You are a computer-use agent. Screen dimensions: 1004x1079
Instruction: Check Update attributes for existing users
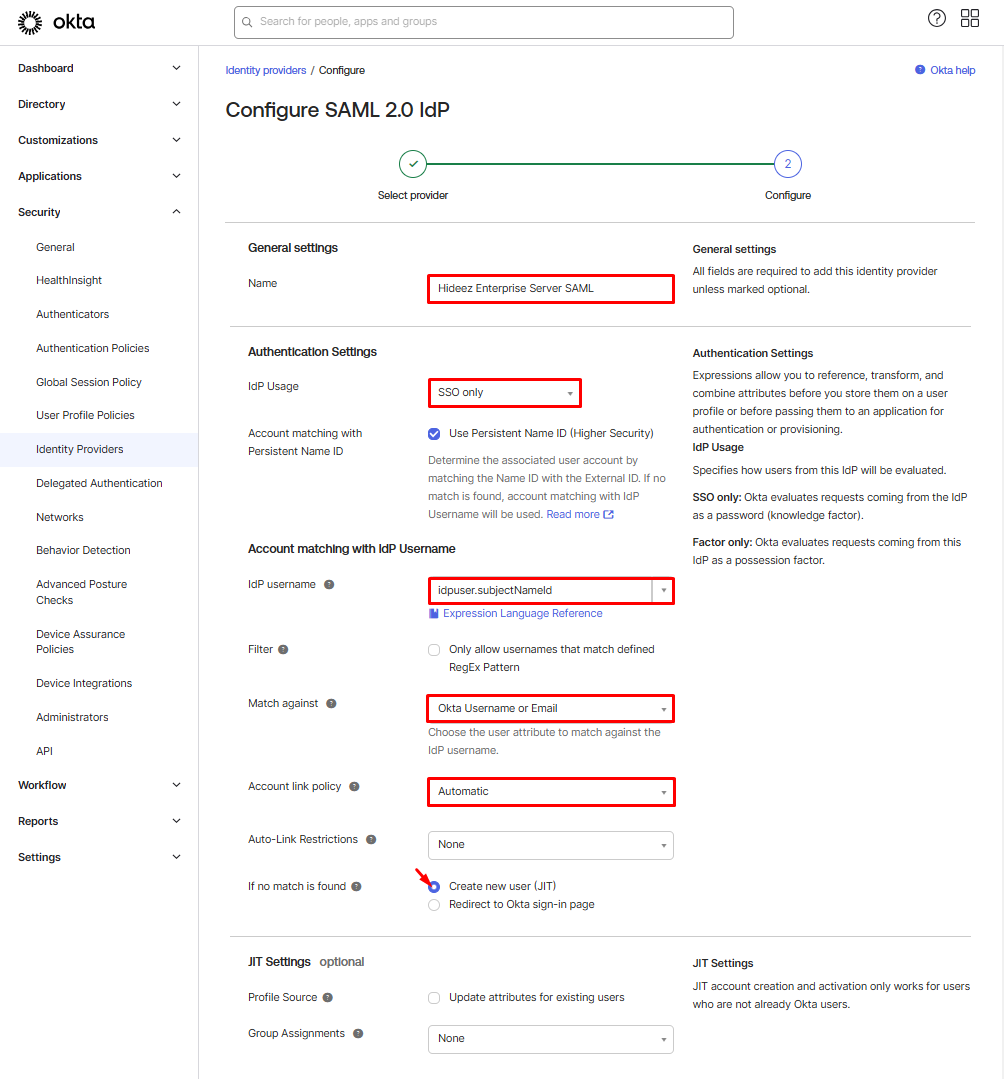pyautogui.click(x=434, y=998)
